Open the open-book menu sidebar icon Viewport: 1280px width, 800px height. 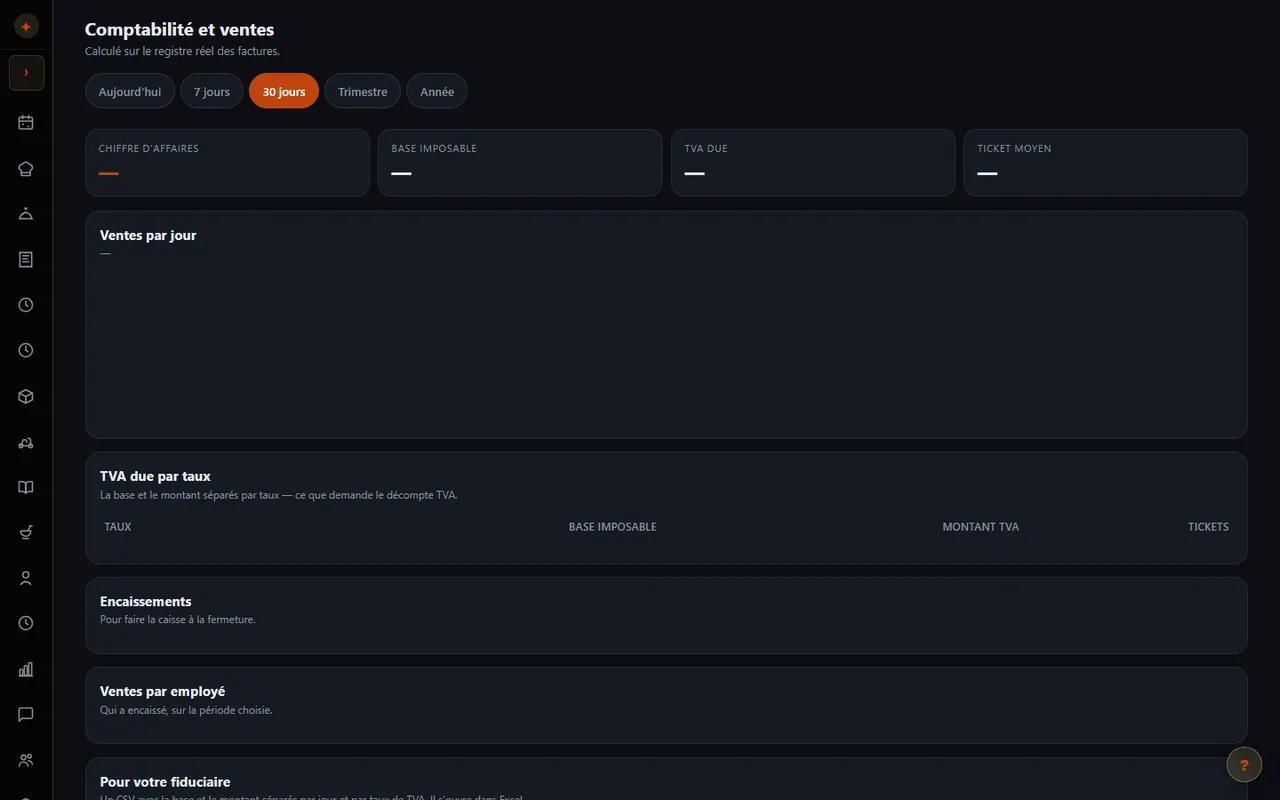click(26, 487)
